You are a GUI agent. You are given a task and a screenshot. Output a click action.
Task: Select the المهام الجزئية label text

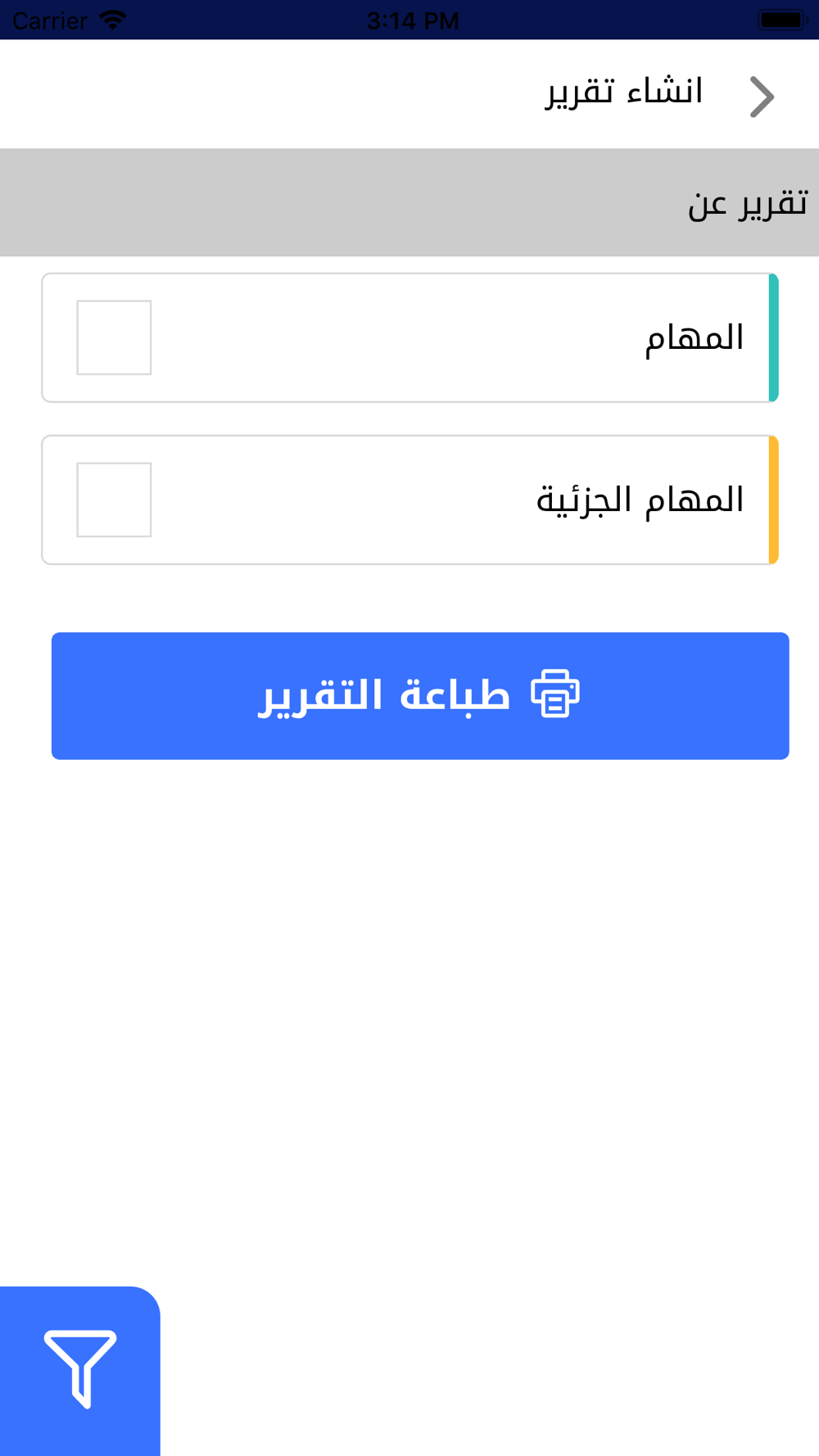point(640,500)
